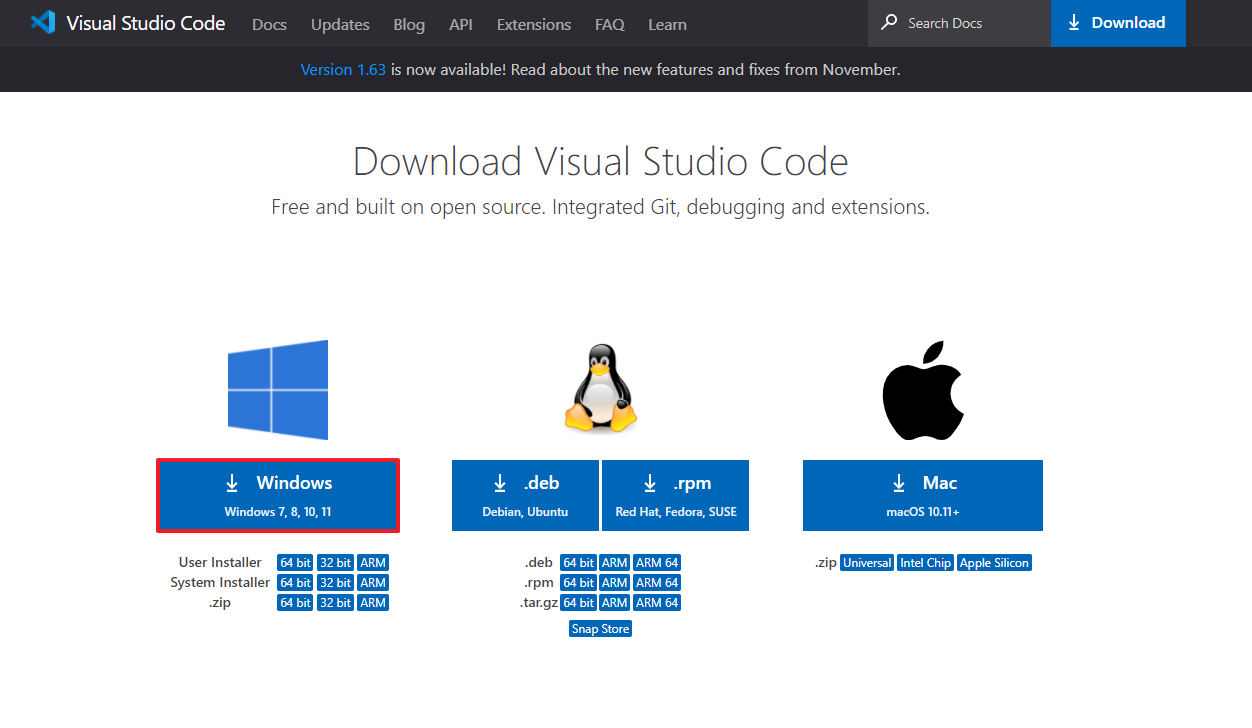Download the .rpm Red Hat, Fedora, SUSE package
This screenshot has width=1252, height=728.
(675, 495)
